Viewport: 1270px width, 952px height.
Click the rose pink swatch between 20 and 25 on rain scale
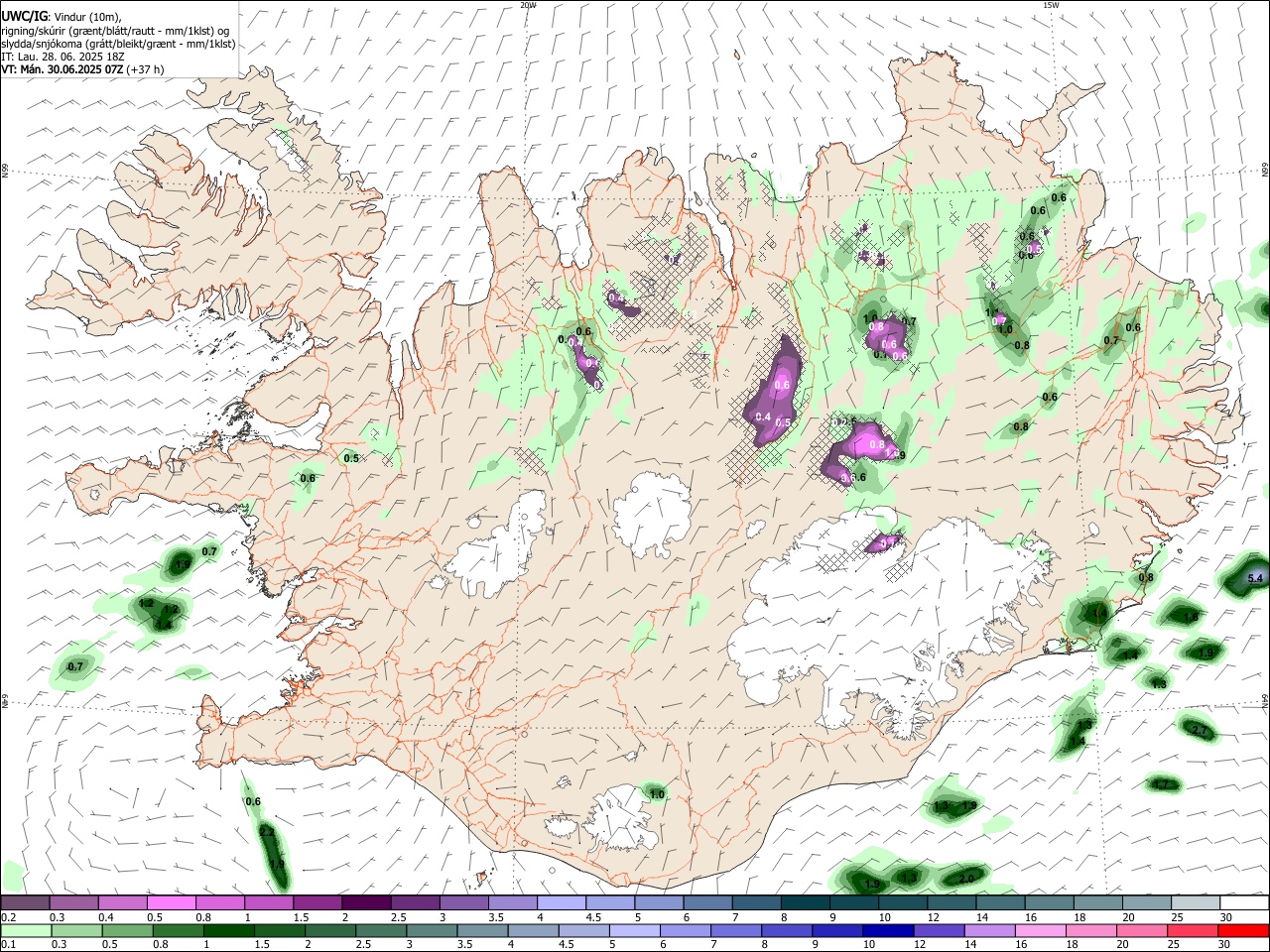click(1143, 930)
